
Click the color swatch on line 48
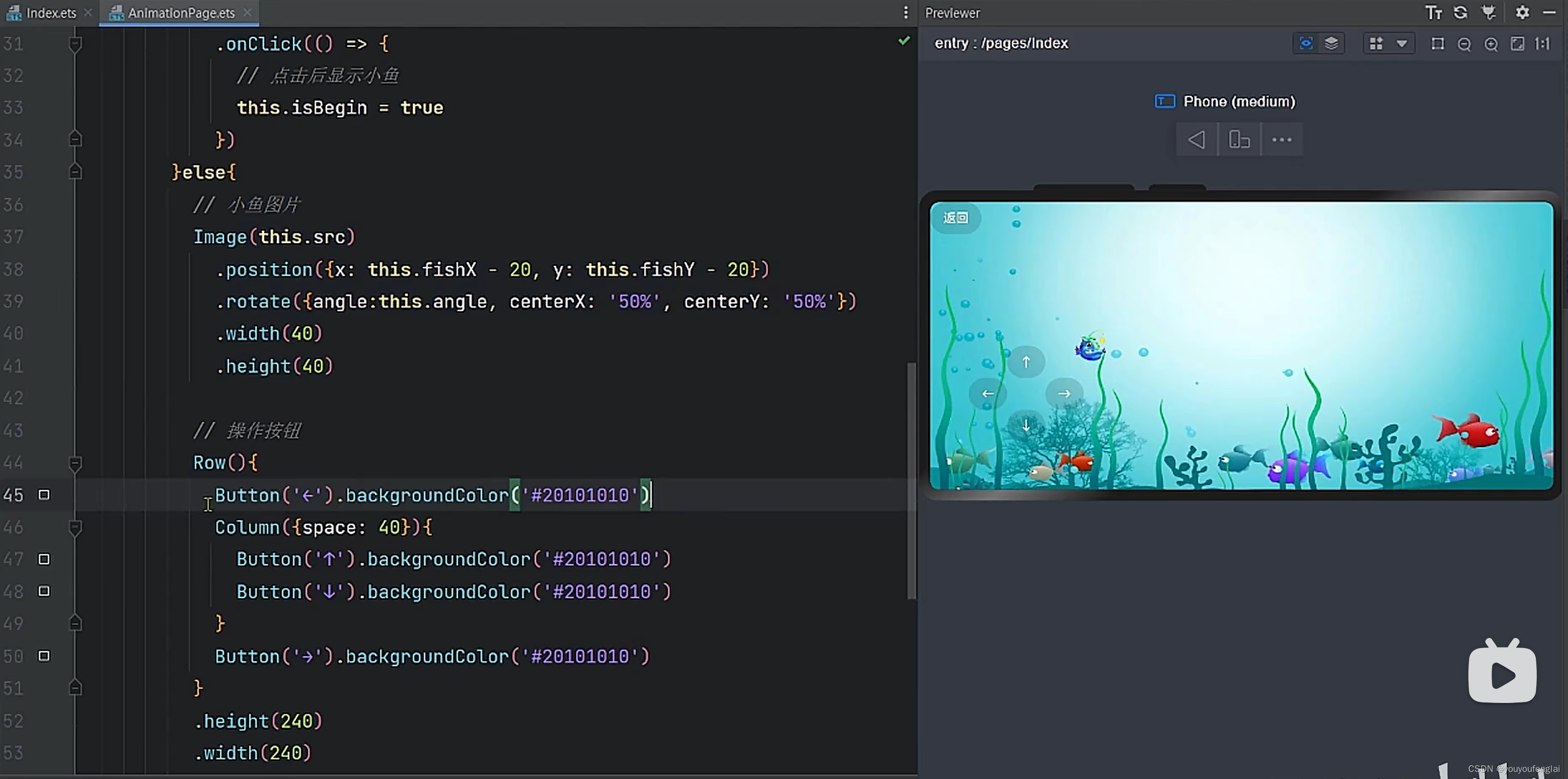44,591
